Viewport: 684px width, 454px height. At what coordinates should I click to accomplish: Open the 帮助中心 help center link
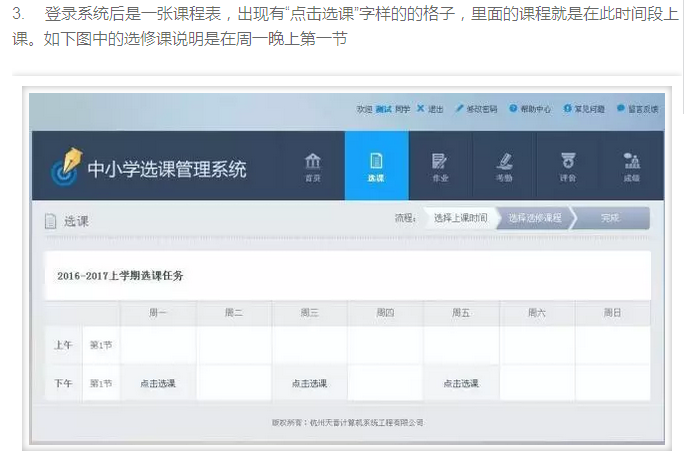click(530, 109)
